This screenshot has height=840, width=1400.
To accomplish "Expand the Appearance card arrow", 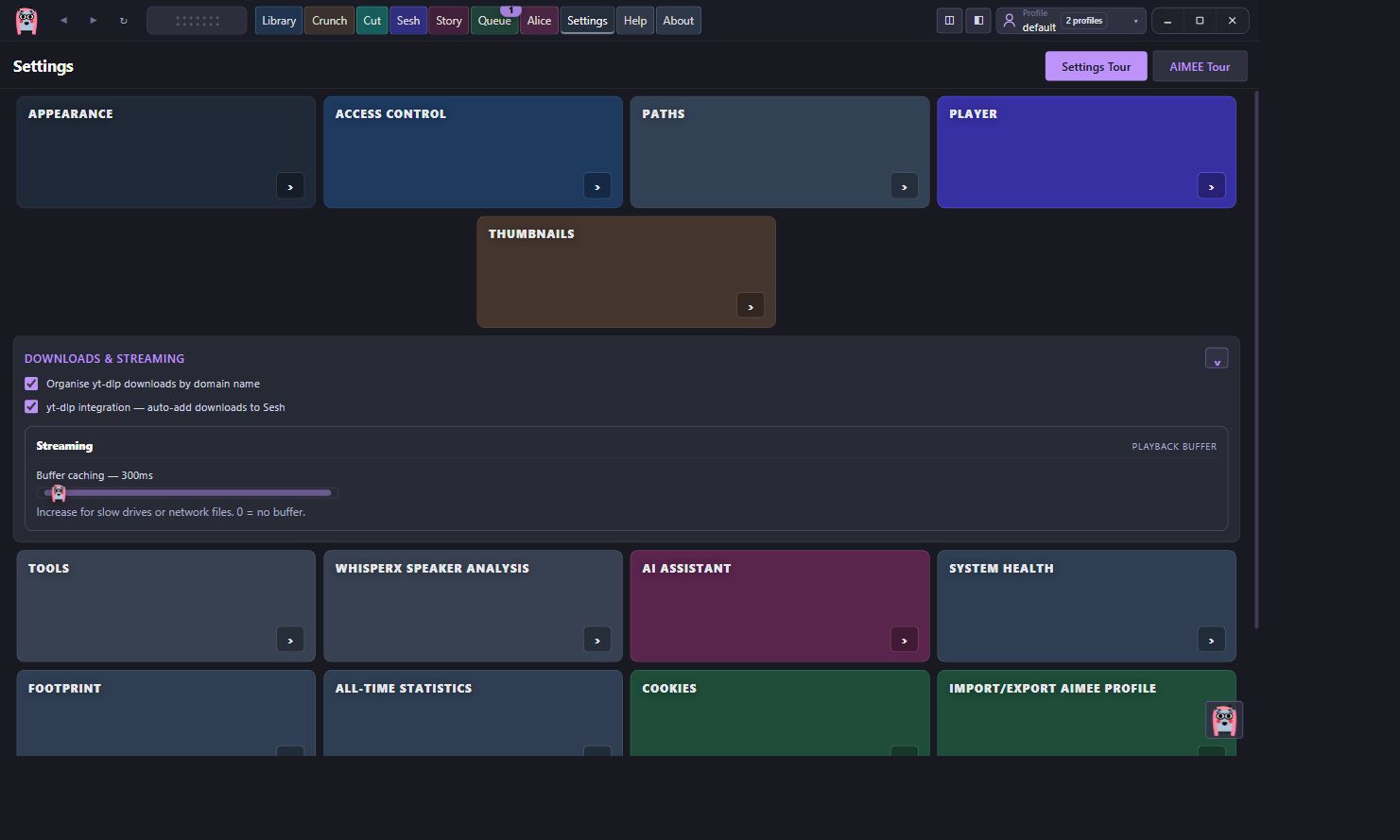I will (290, 186).
